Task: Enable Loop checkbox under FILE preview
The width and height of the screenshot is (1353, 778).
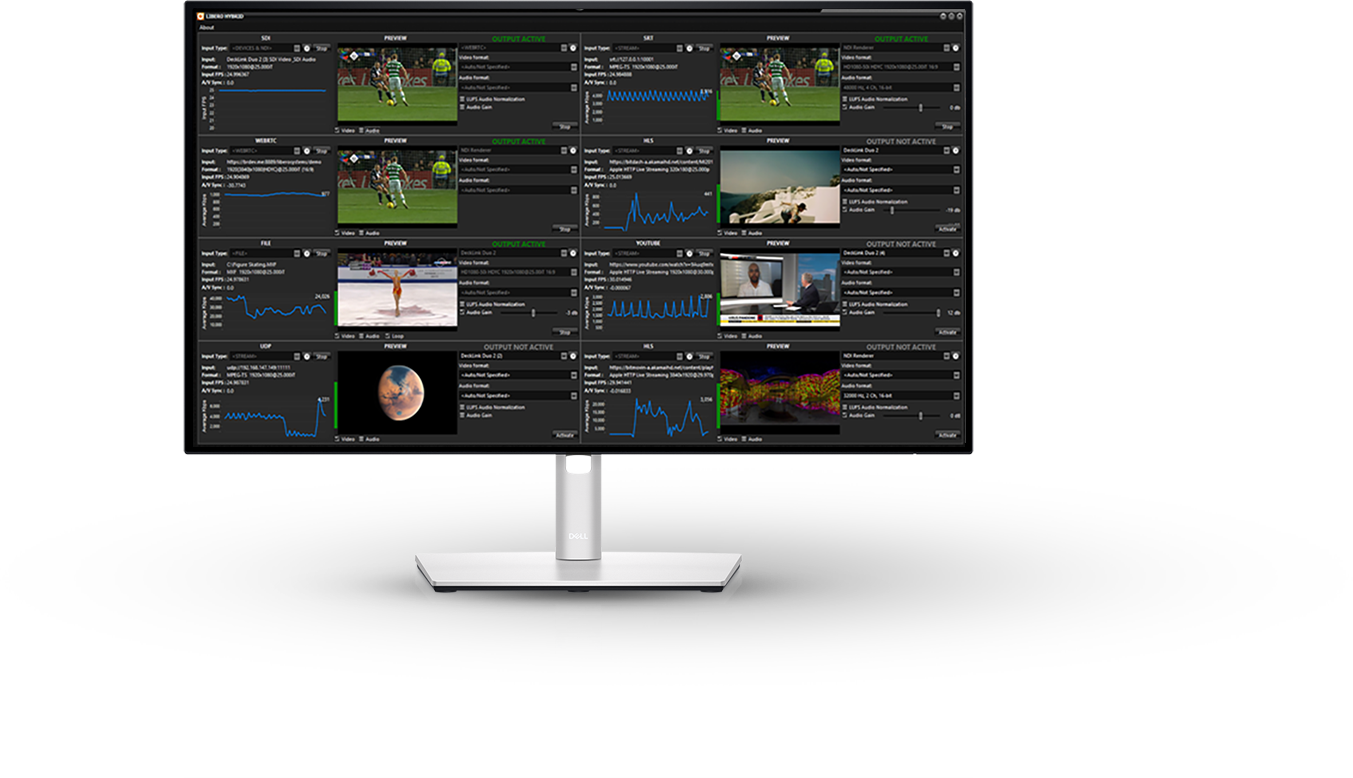Action: click(388, 335)
